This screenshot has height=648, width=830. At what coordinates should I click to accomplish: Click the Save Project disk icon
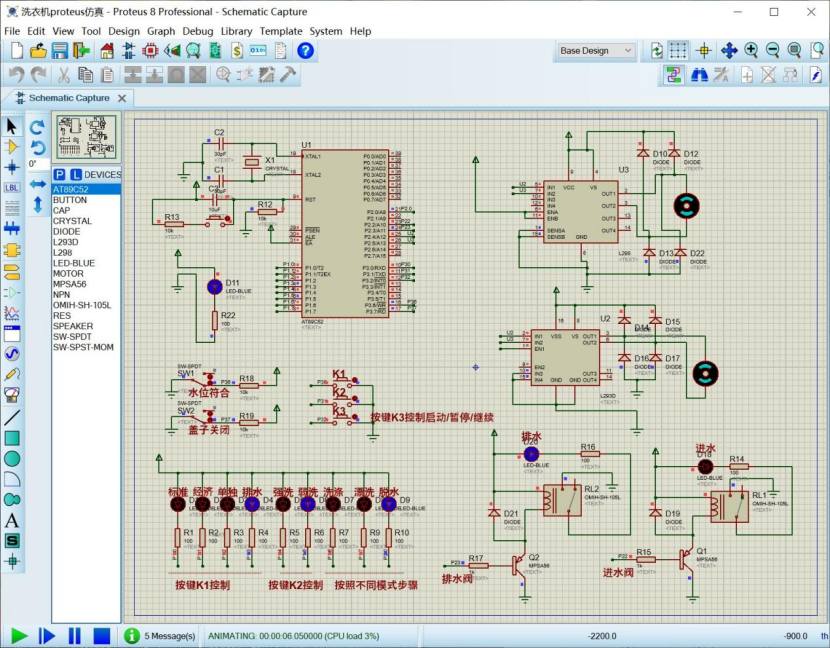coord(61,51)
